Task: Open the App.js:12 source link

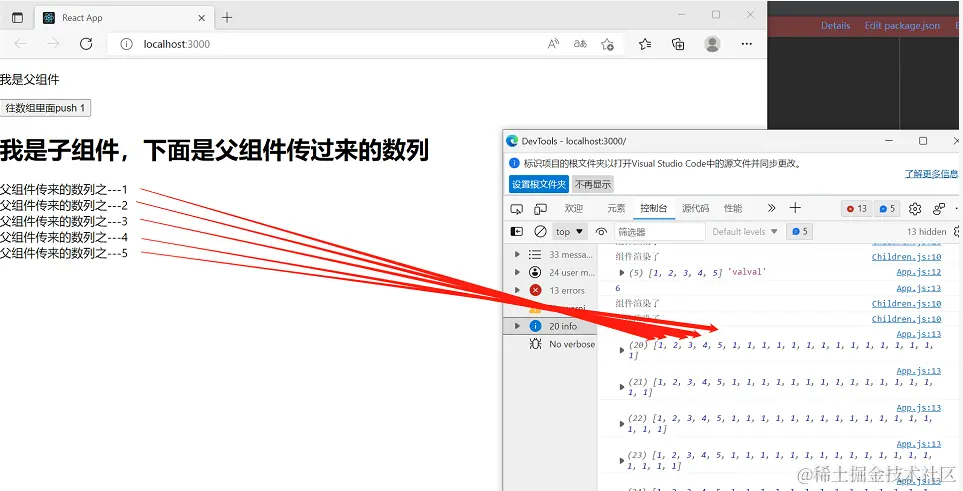Action: coord(918,272)
